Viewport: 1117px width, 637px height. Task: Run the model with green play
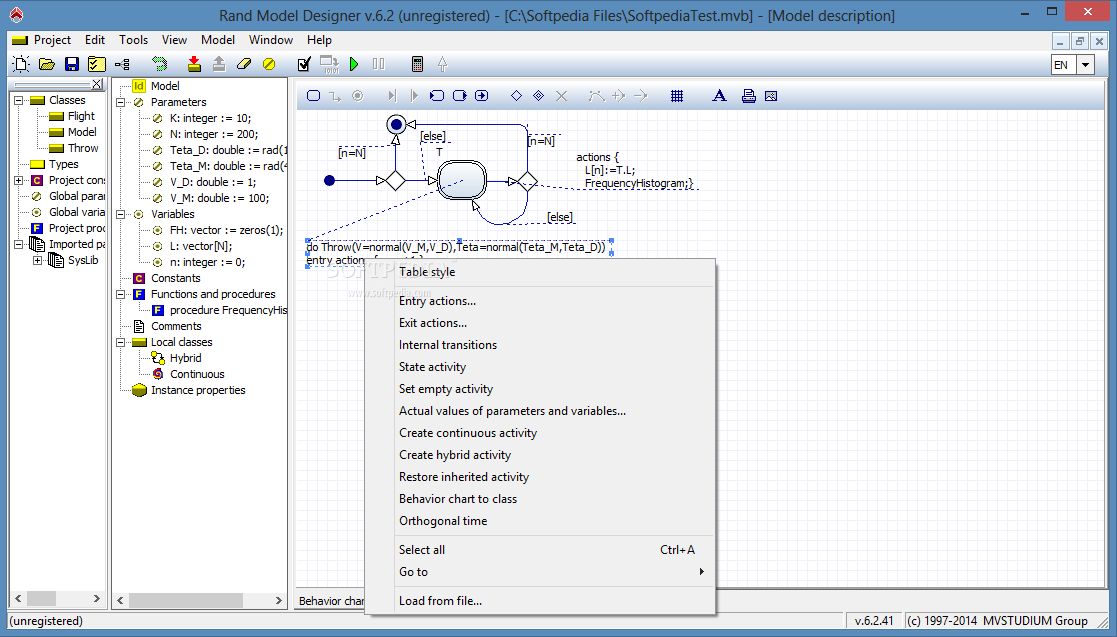coord(354,64)
